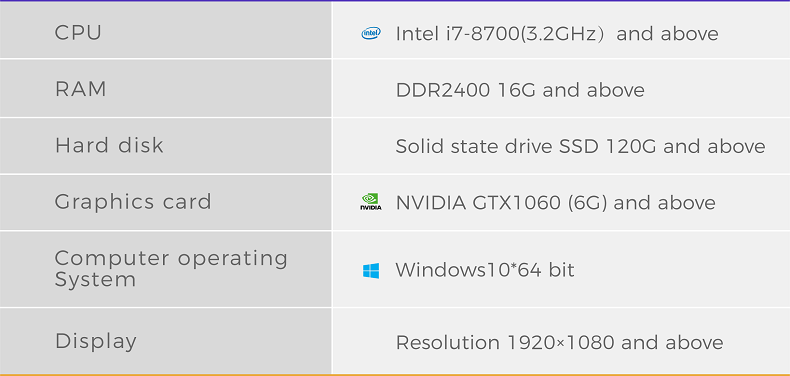Select the CPU row label
Screen dimensions: 790x376
pyautogui.click(x=78, y=33)
